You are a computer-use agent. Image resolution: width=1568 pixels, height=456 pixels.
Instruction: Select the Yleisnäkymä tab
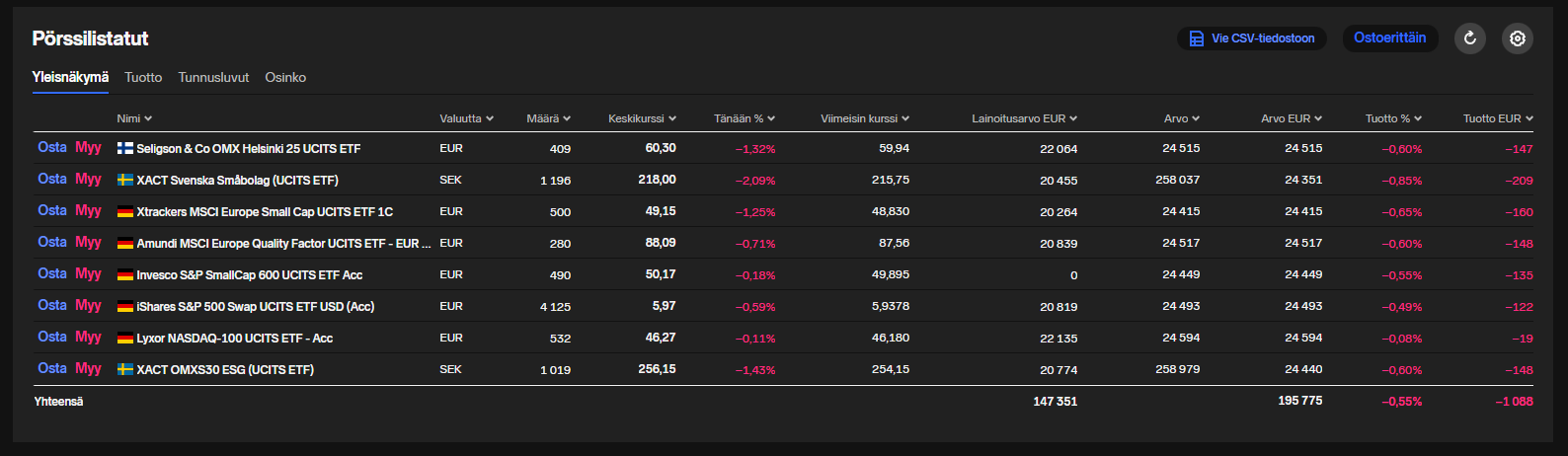[x=70, y=77]
